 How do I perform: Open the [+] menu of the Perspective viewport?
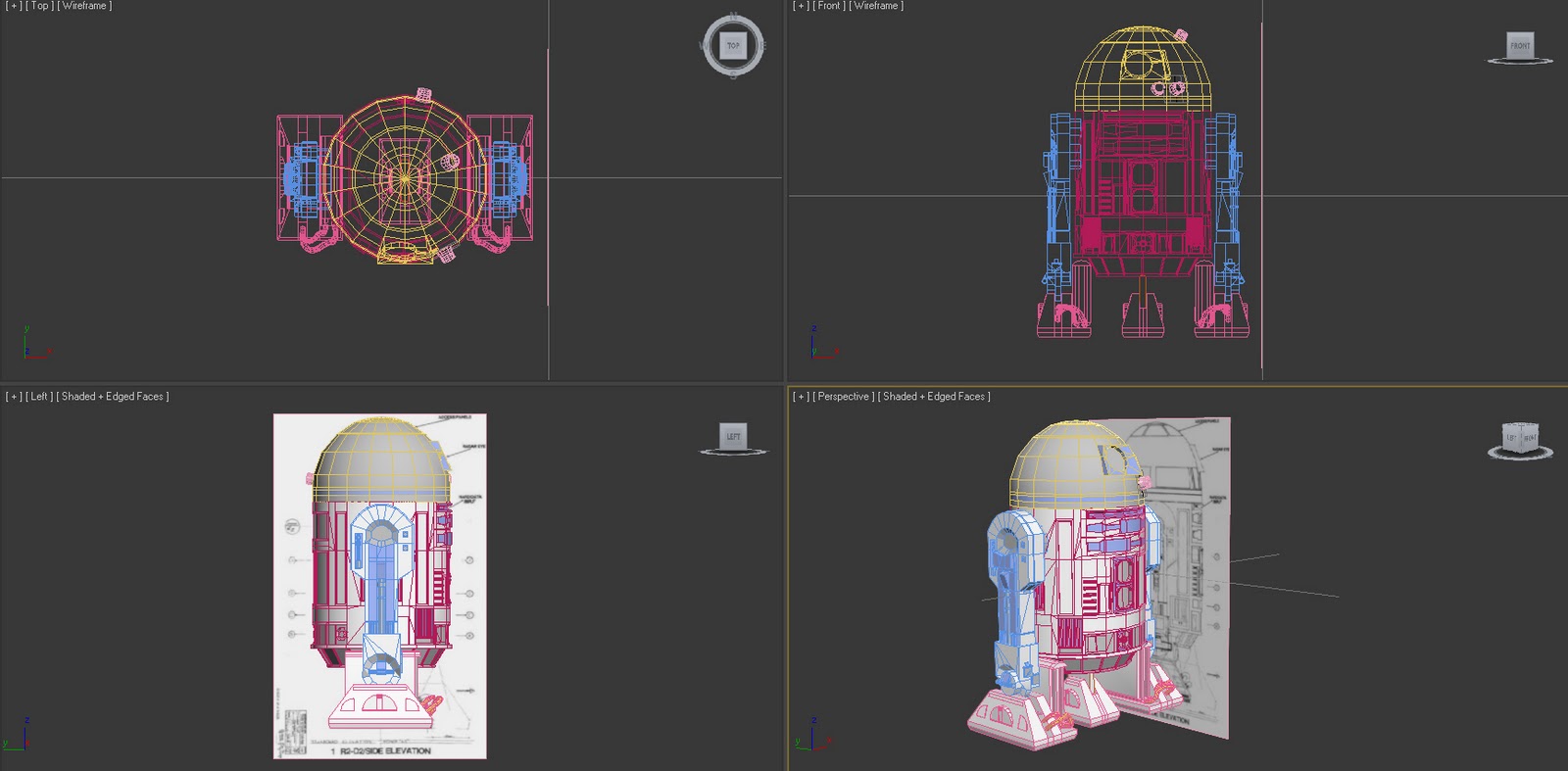click(802, 397)
